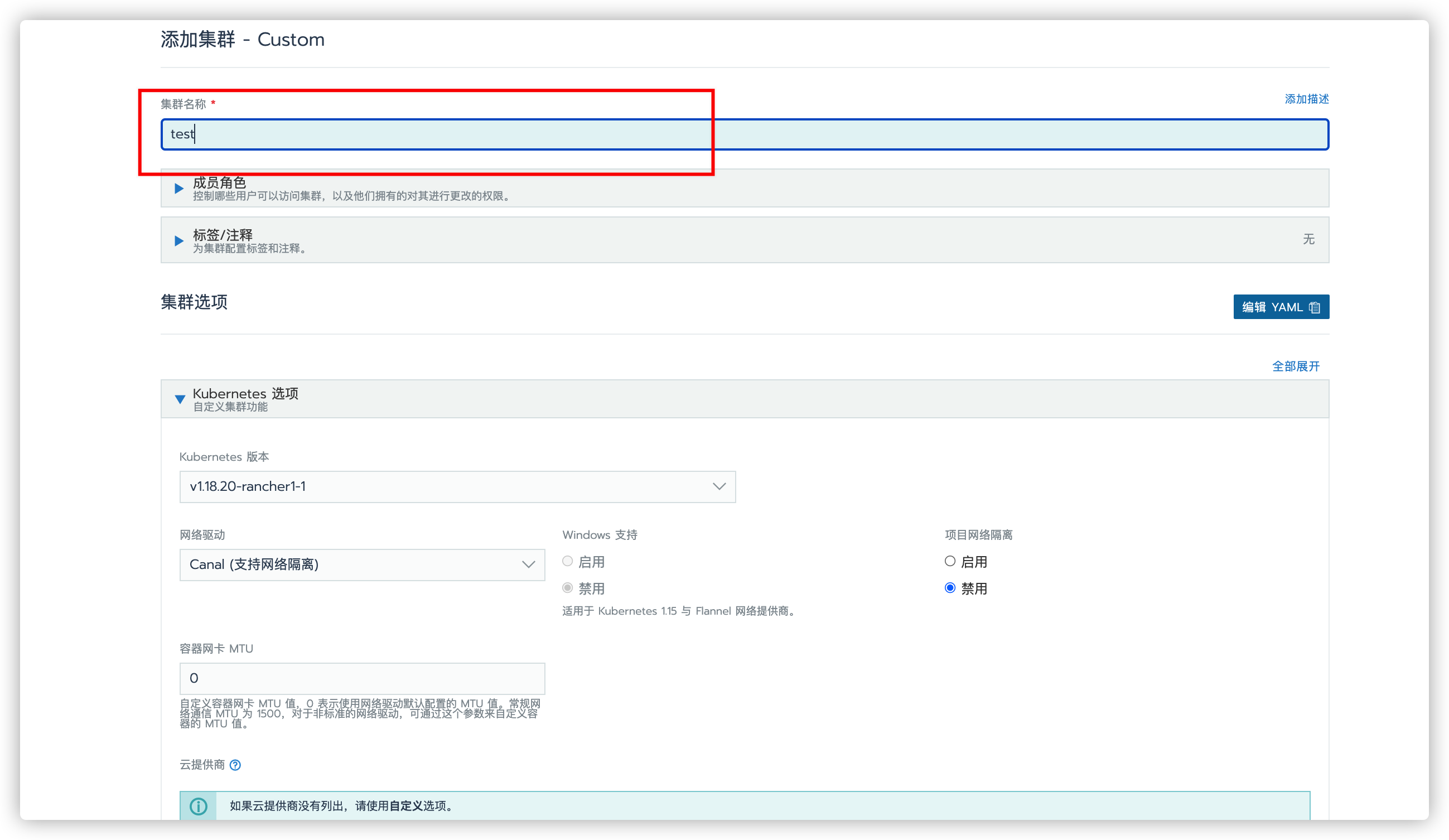Expand the 标签/注释 section
The height and width of the screenshot is (840, 1449).
(745, 240)
